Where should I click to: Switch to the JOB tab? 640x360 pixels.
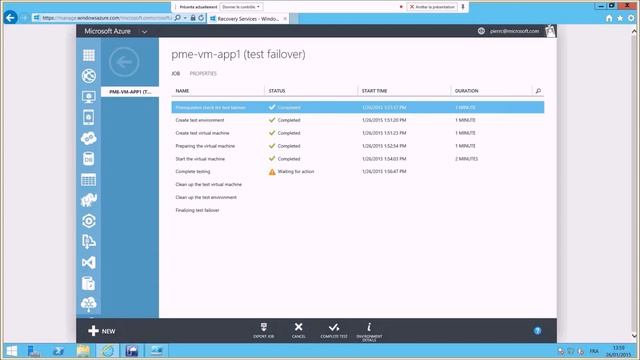point(176,73)
